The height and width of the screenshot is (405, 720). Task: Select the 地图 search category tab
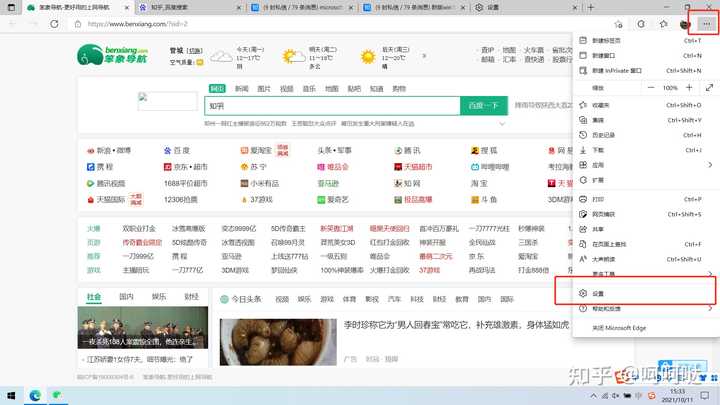(332, 89)
